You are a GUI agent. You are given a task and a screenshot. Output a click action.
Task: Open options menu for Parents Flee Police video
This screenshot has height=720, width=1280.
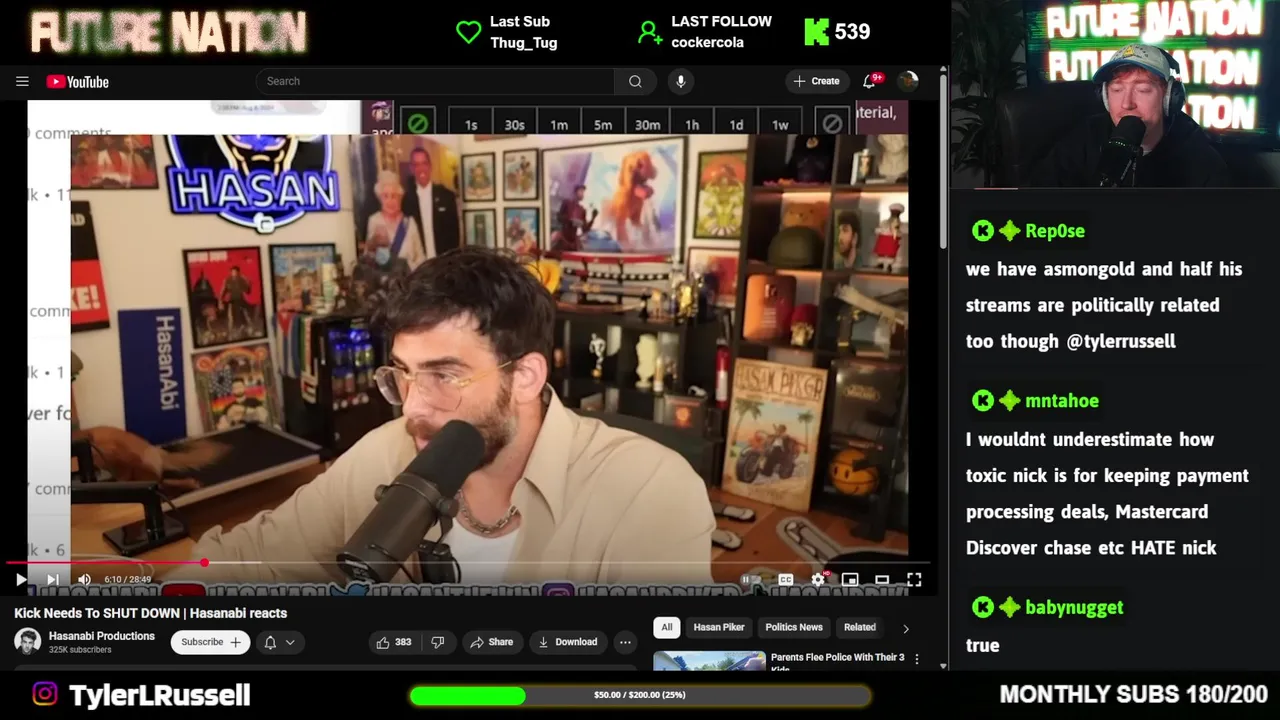tap(916, 661)
